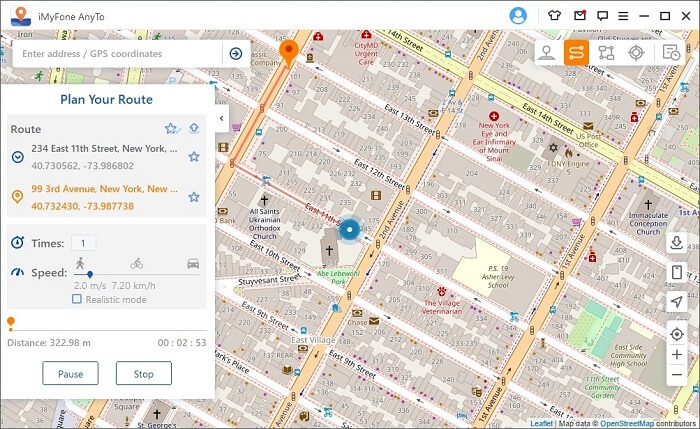Click the Speed gauge icon
The height and width of the screenshot is (429, 700).
17,272
